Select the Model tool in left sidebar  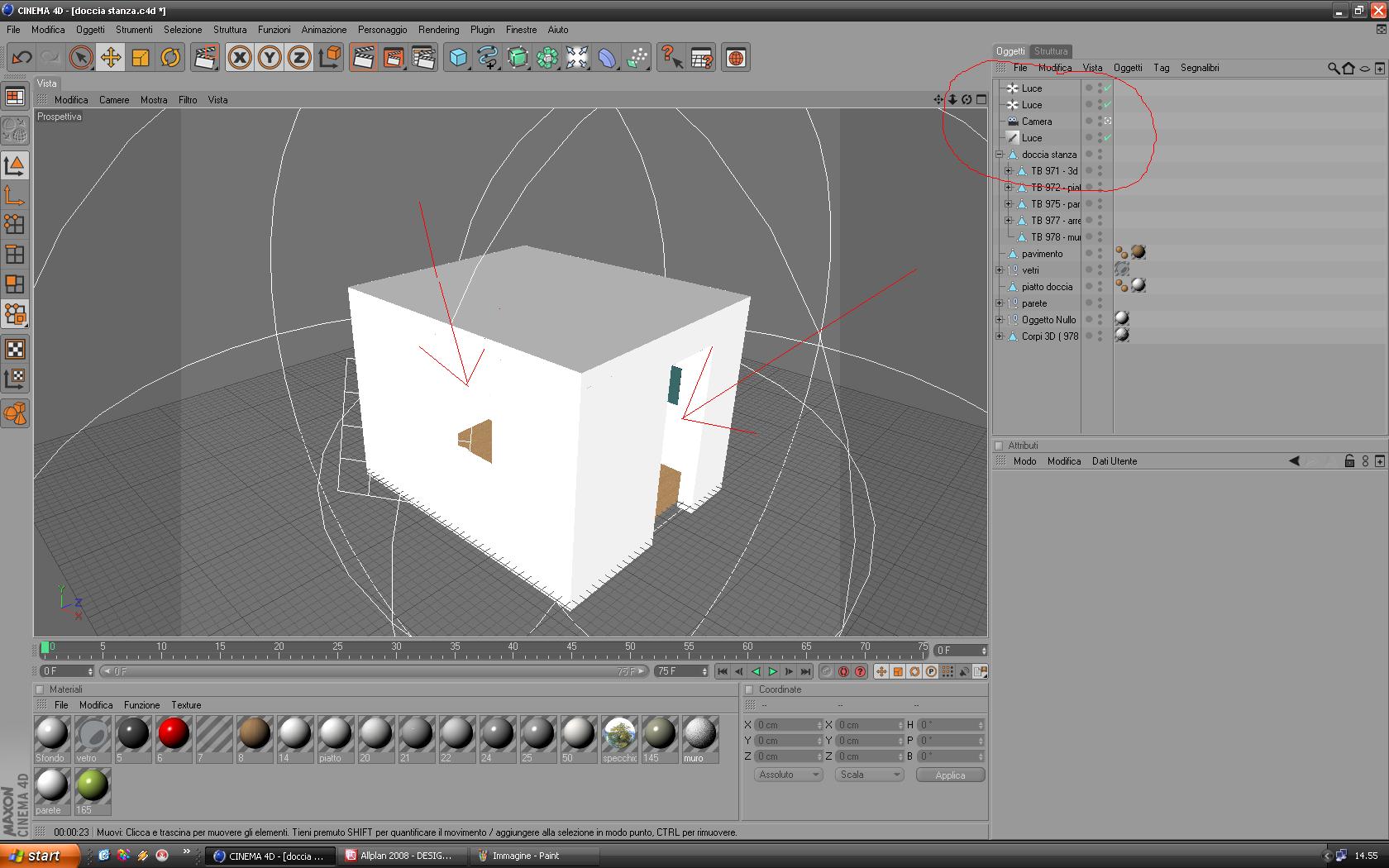[15, 165]
